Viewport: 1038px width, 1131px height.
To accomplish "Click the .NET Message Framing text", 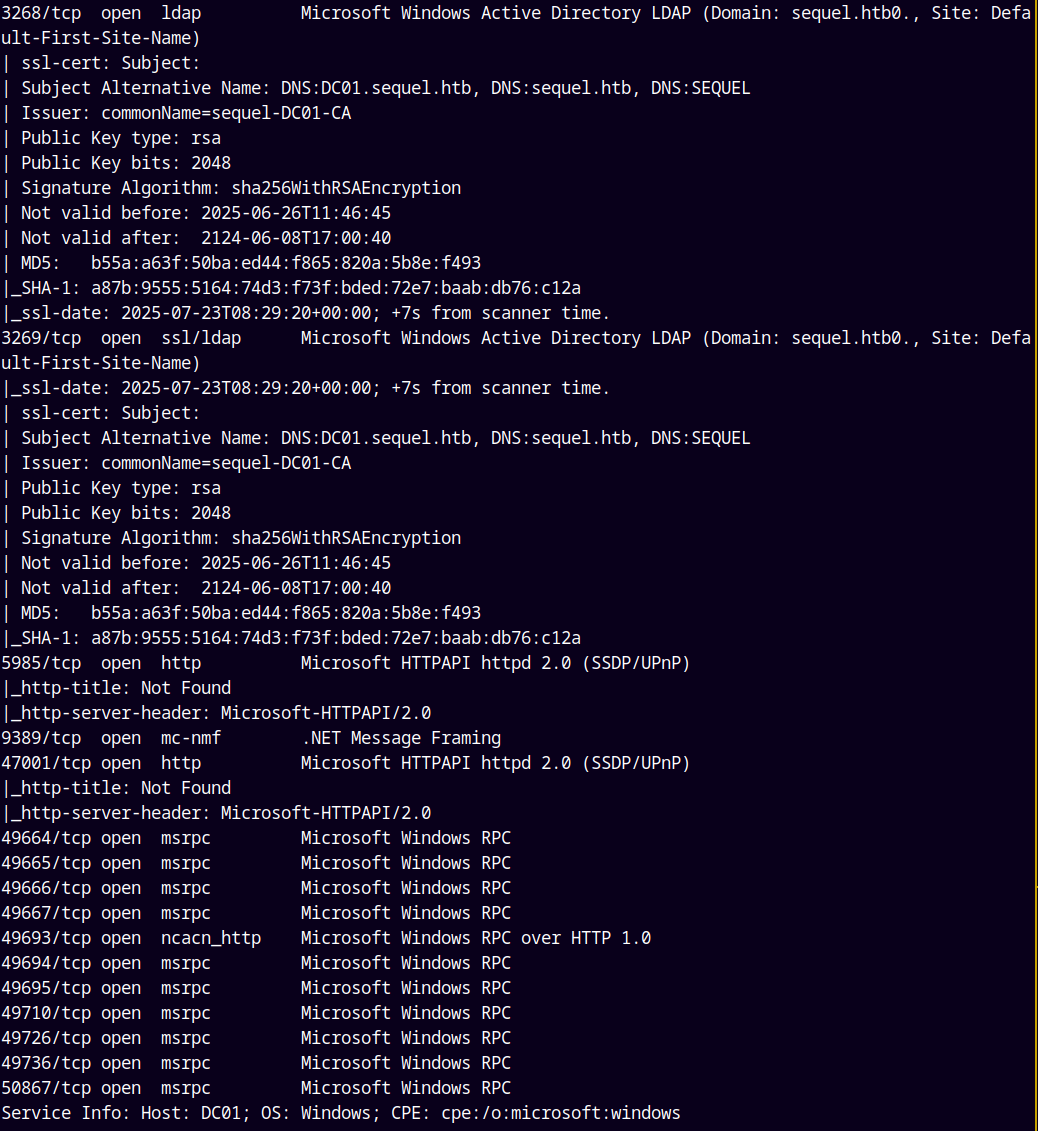I will 401,738.
